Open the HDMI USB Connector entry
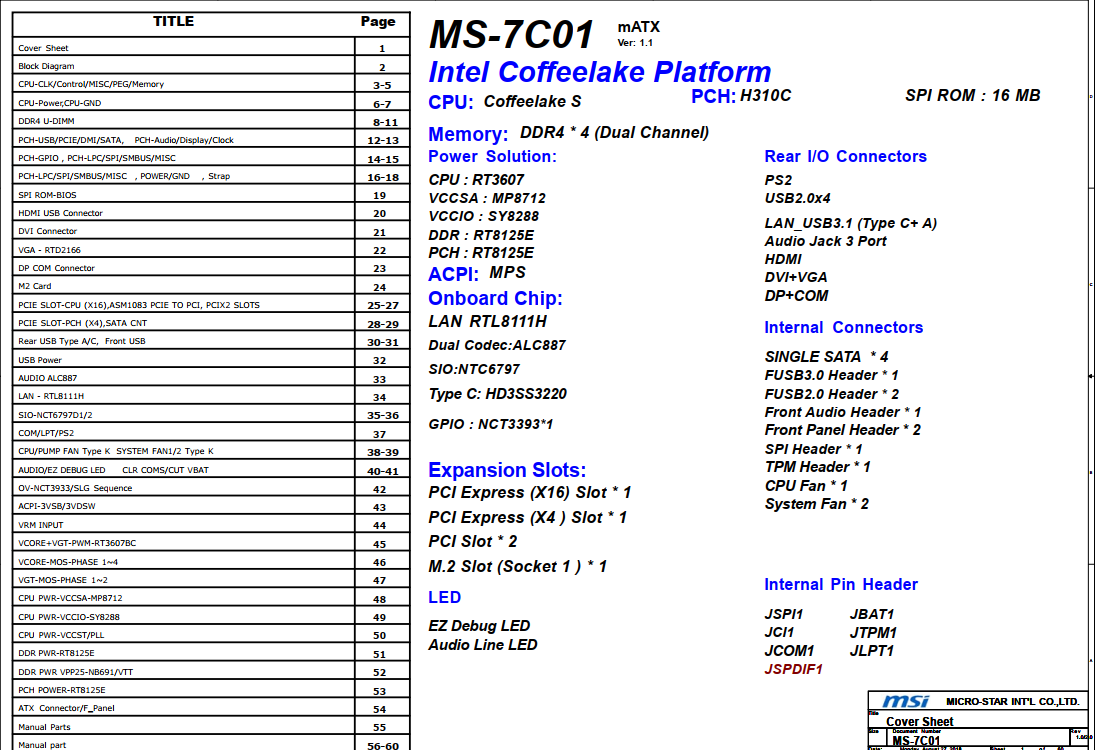1095x750 pixels. click(60, 213)
